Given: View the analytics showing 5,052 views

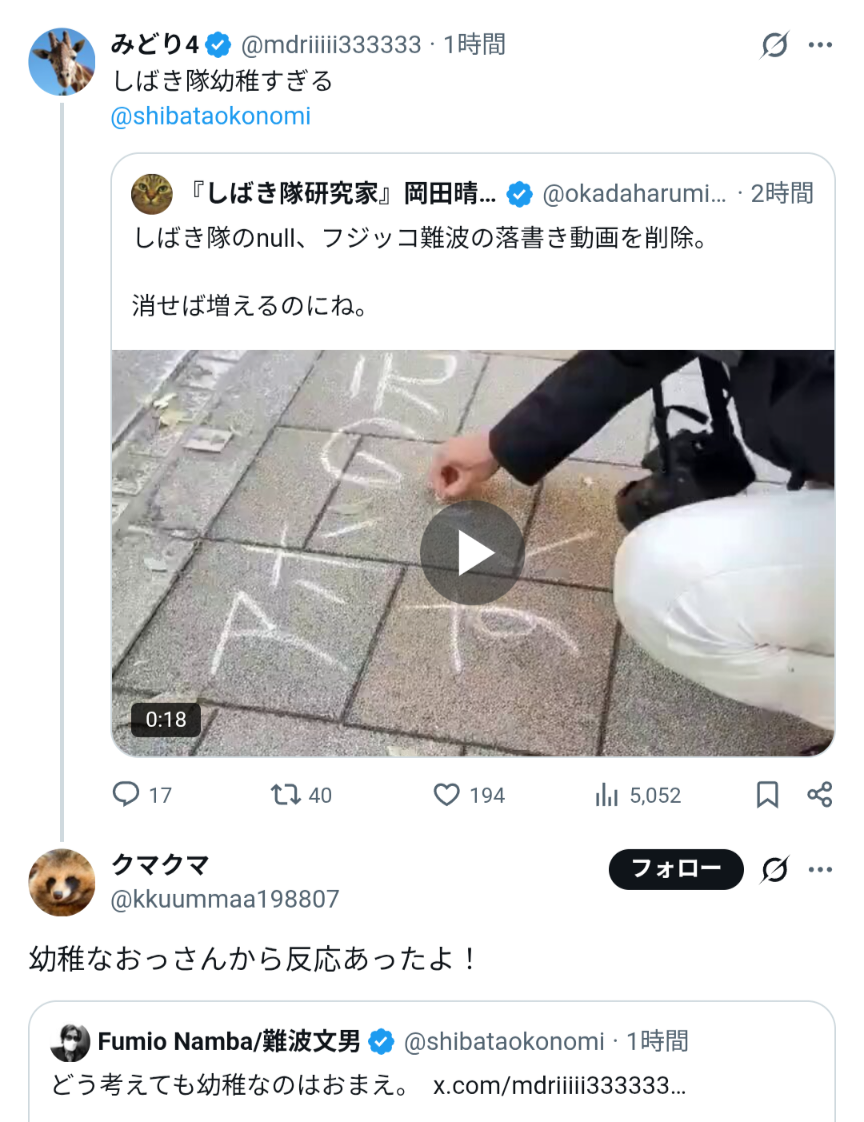Looking at the screenshot, I should 637,794.
